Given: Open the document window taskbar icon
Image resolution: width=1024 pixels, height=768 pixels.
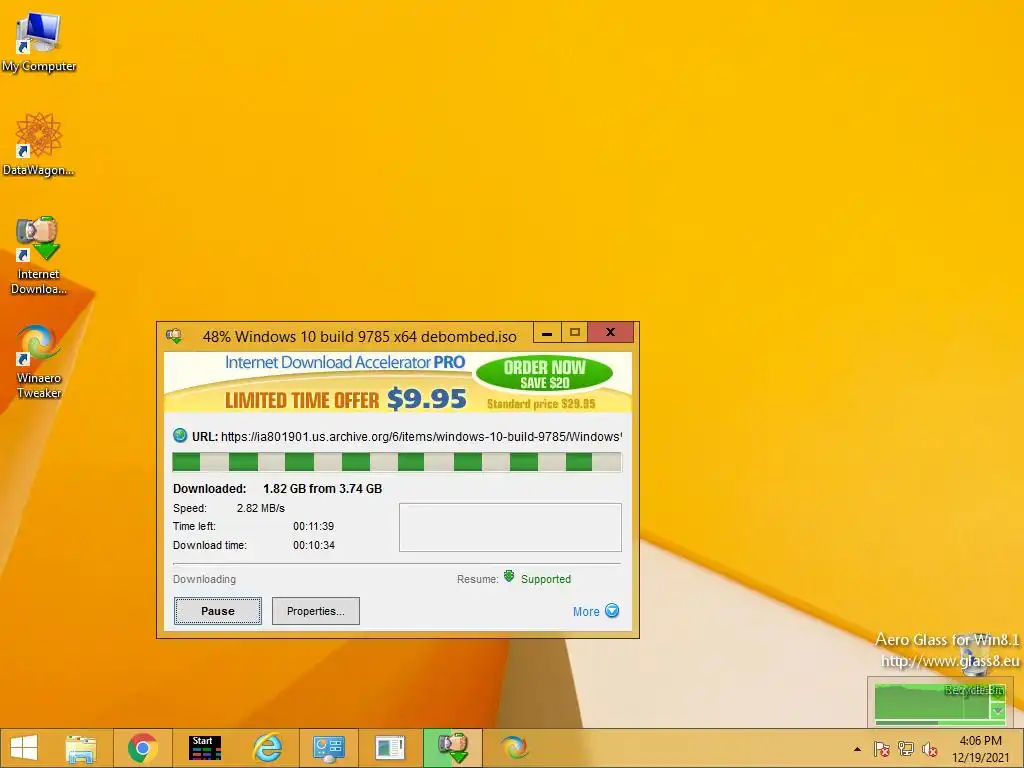Looking at the screenshot, I should pos(390,748).
